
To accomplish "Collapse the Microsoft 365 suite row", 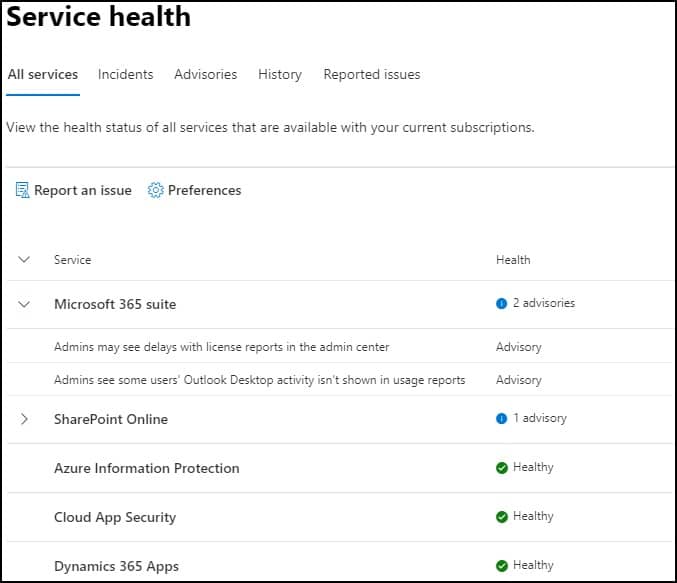I will [24, 304].
